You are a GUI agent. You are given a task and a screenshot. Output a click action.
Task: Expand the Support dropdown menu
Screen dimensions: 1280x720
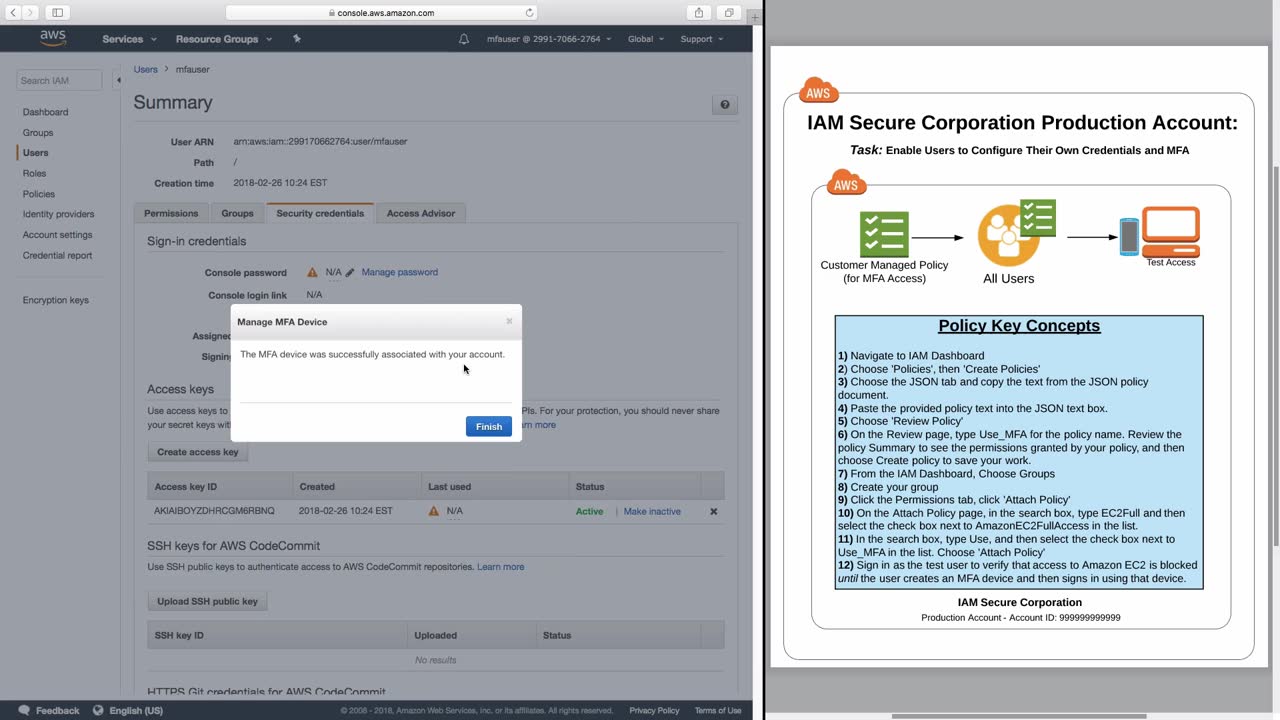click(x=702, y=39)
